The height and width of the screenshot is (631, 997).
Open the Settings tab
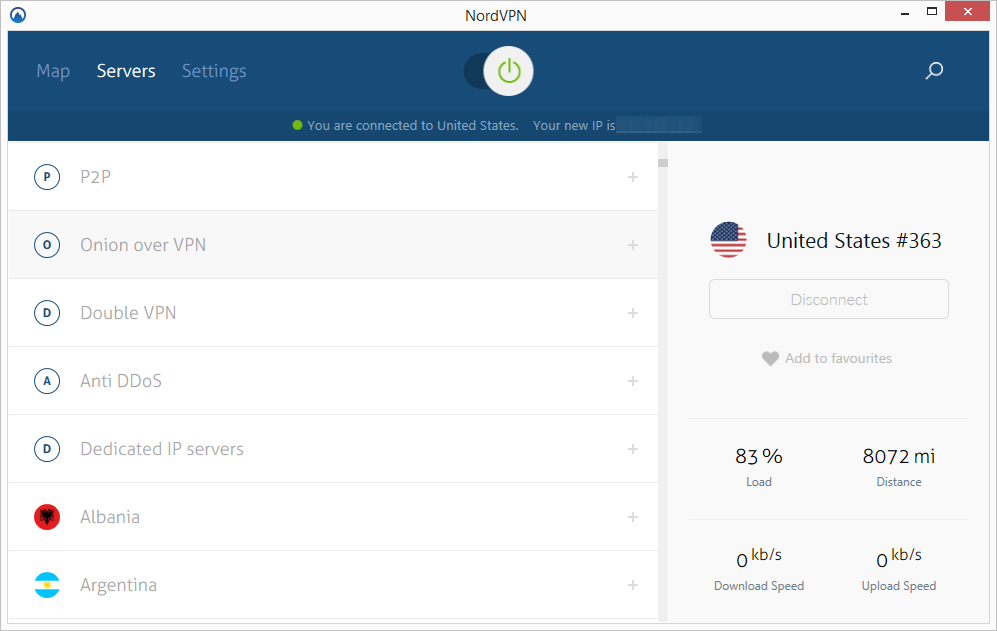(214, 71)
